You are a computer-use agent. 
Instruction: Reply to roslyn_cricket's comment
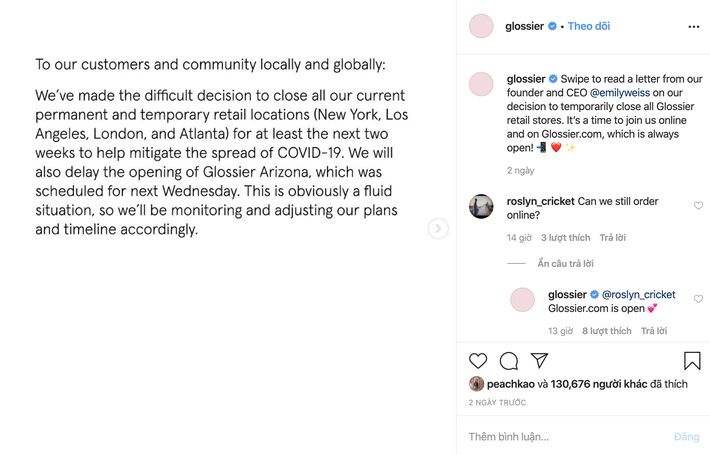tap(612, 238)
